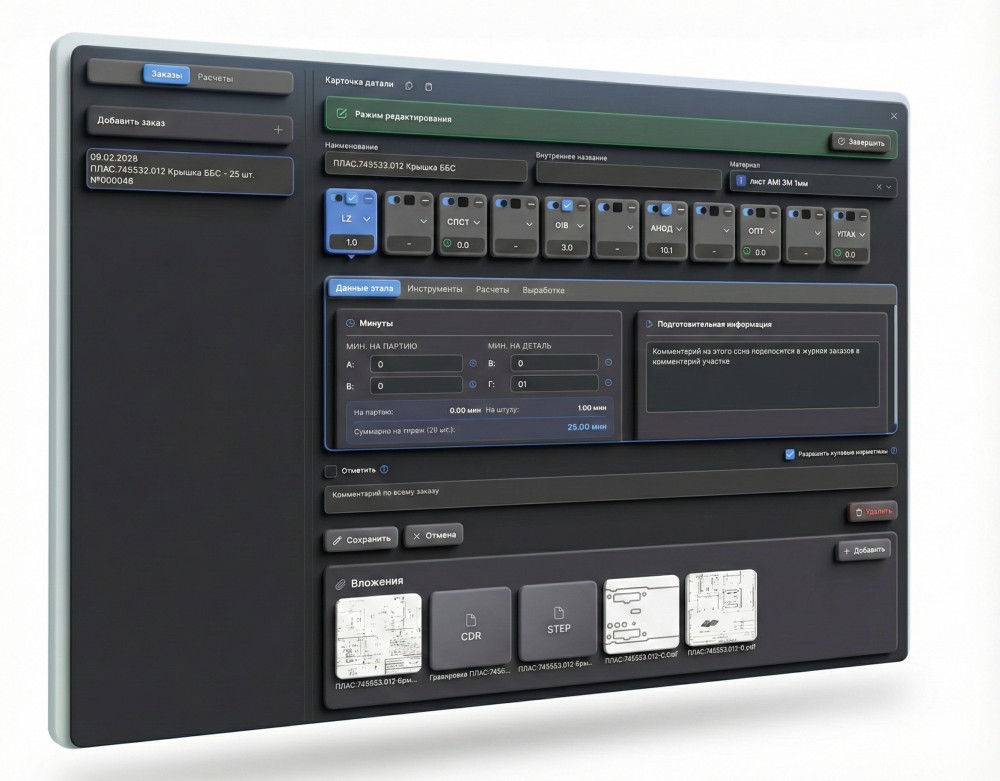Click the copy icon beside Карточка детали
The image size is (1000, 781).
[x=409, y=86]
